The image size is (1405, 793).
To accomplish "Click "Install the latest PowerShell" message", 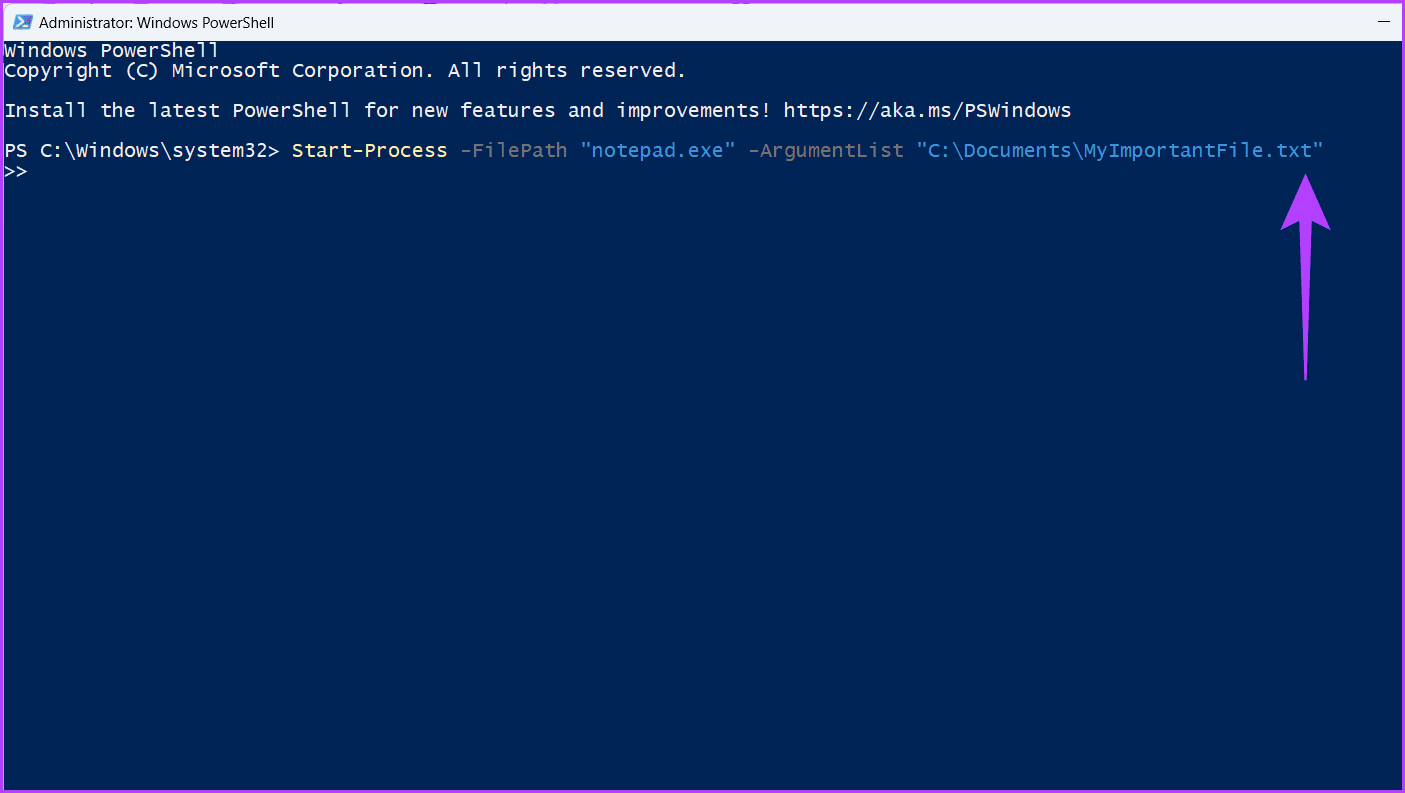I will pyautogui.click(x=178, y=110).
